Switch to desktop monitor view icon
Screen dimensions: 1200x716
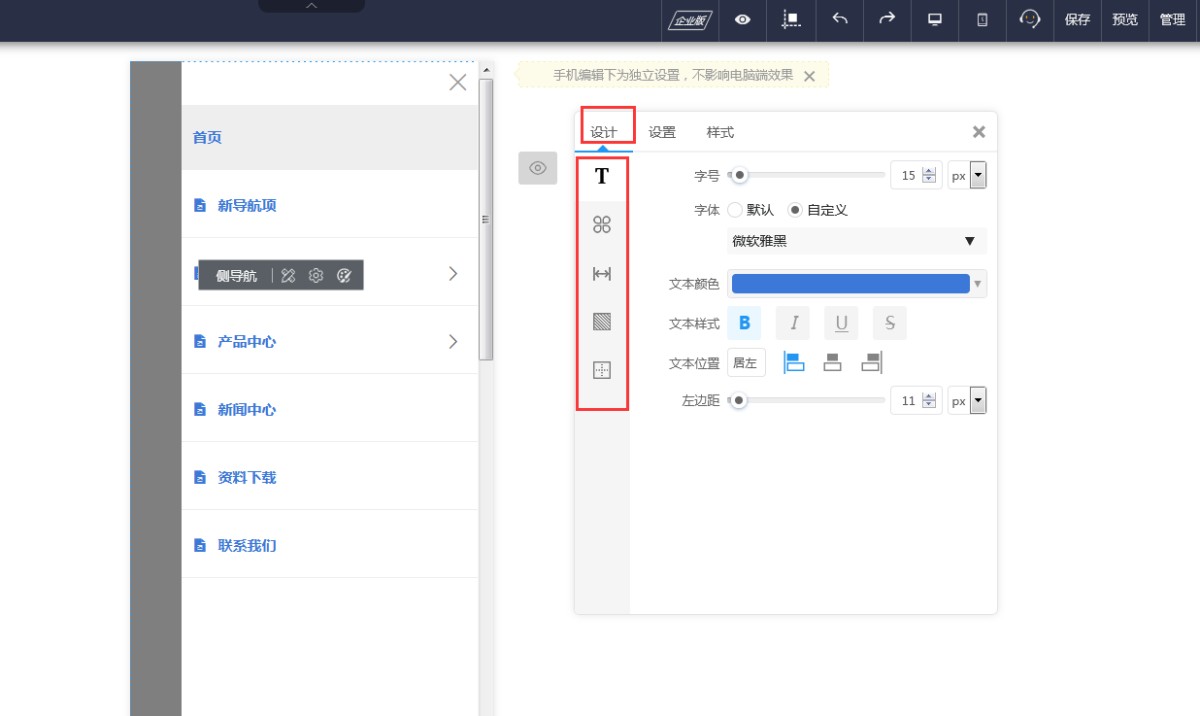point(935,19)
